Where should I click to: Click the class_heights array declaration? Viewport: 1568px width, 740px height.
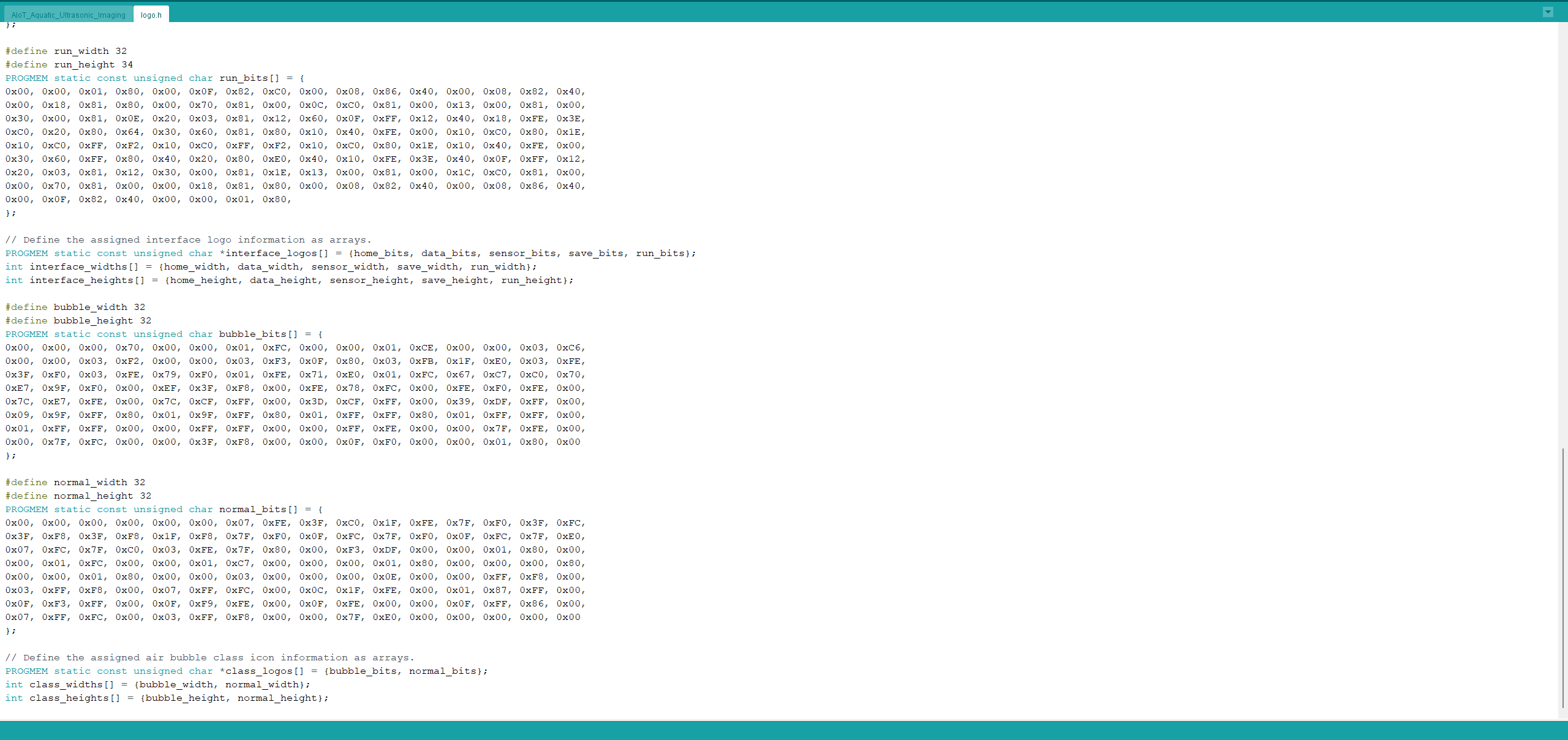(x=167, y=698)
